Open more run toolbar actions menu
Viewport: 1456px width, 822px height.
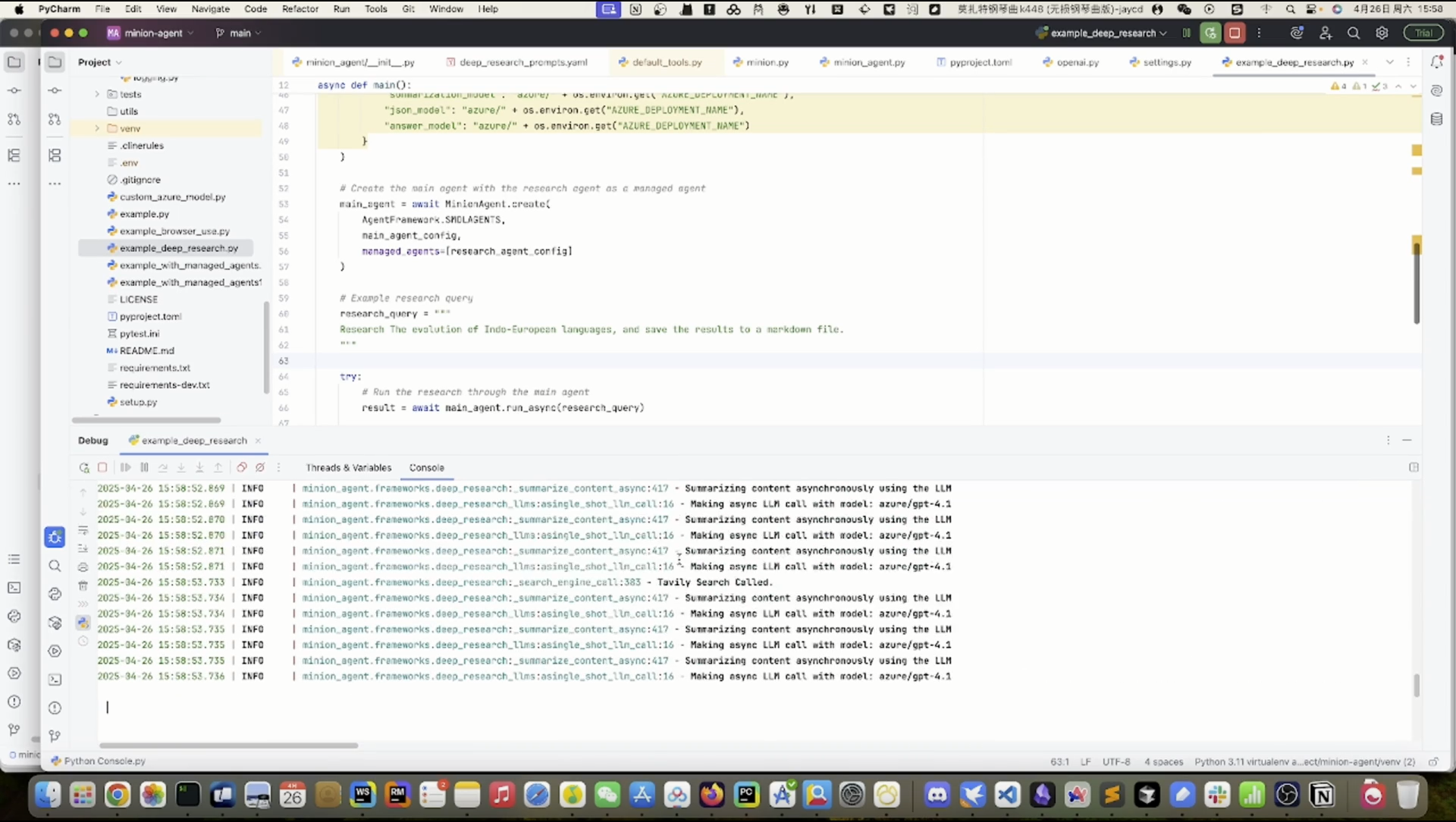1259,33
